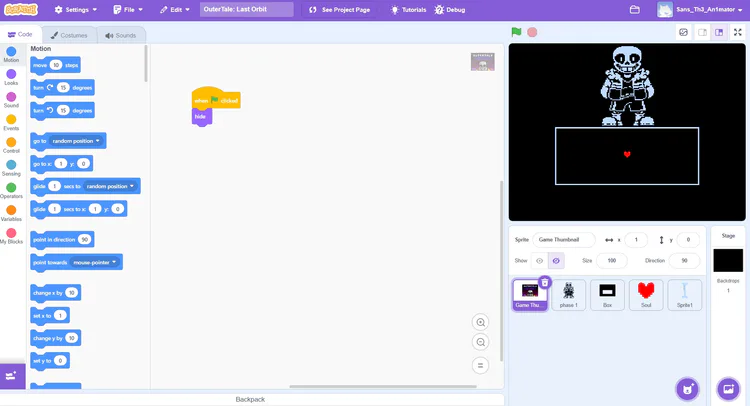750x406 pixels.
Task: Click the Add Extension button
Action: point(12,376)
